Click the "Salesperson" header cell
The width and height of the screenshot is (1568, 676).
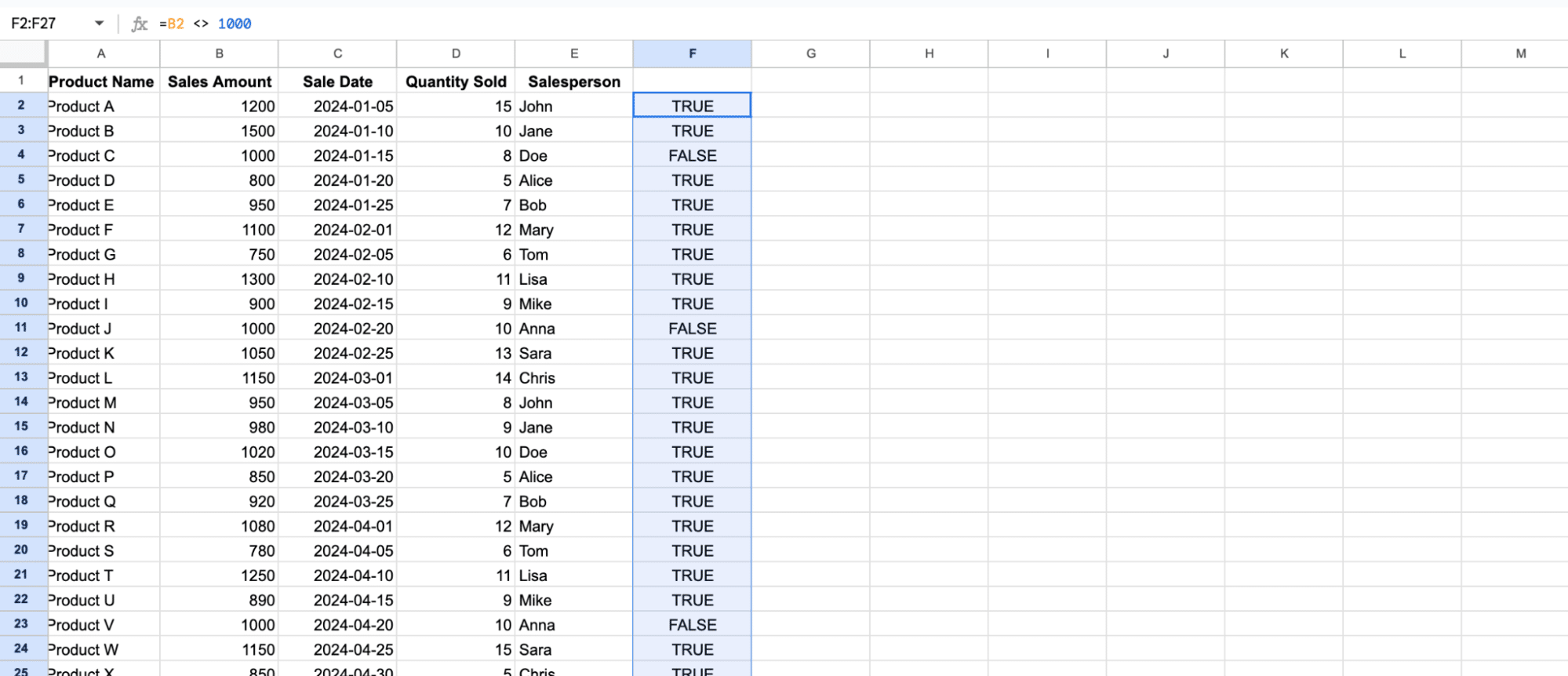[x=574, y=82]
